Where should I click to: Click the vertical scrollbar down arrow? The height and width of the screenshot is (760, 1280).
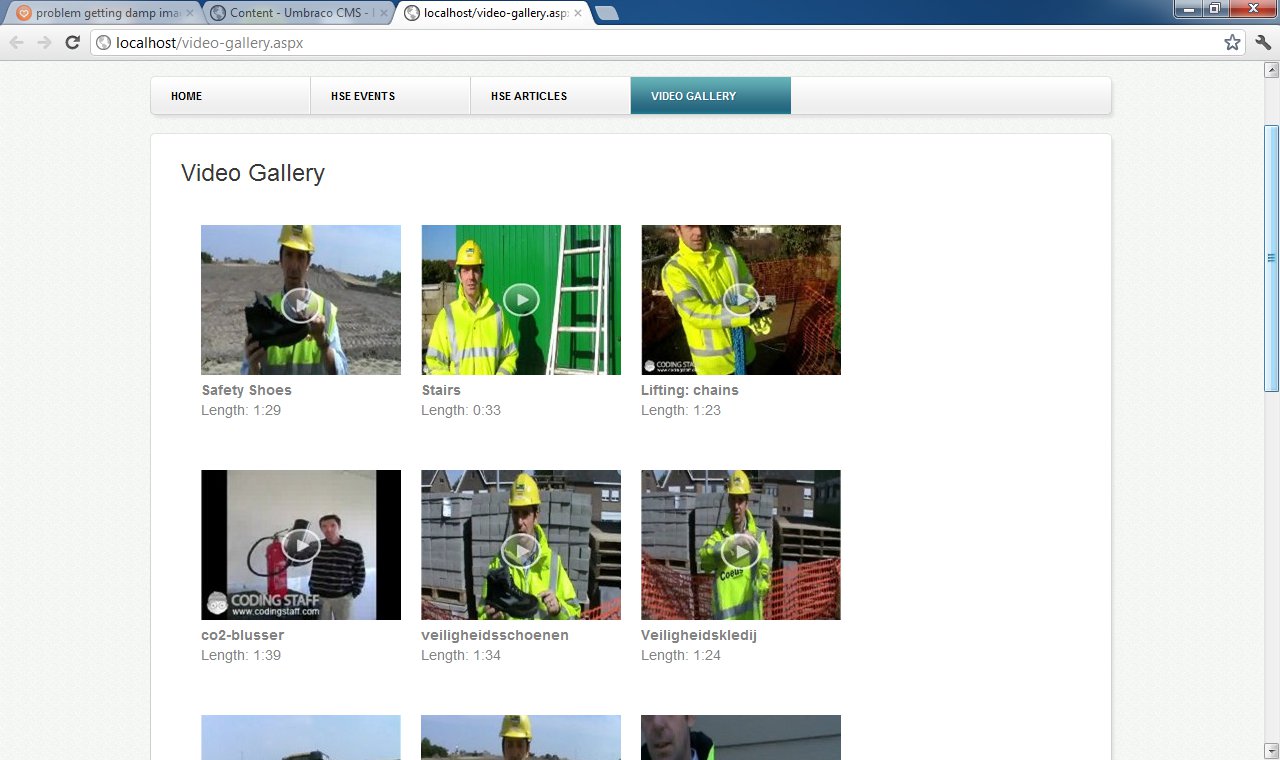point(1271,751)
